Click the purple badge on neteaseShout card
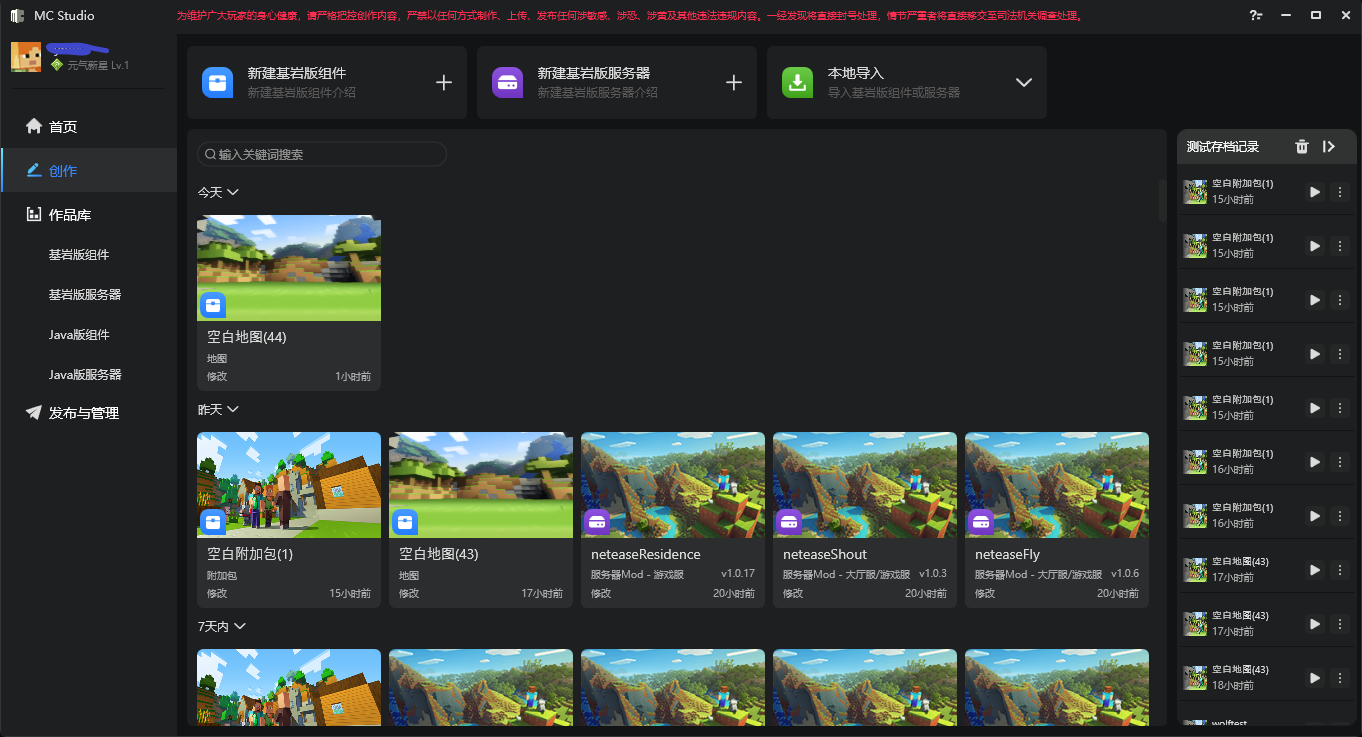Image resolution: width=1362 pixels, height=737 pixels. 789,522
